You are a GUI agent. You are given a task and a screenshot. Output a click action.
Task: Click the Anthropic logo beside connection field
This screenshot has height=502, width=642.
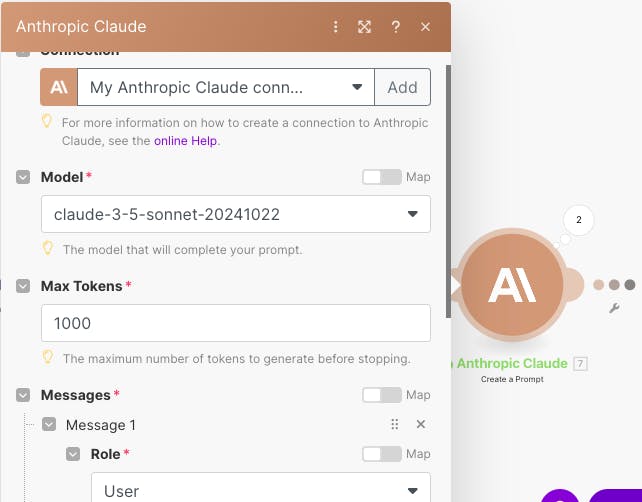(59, 87)
